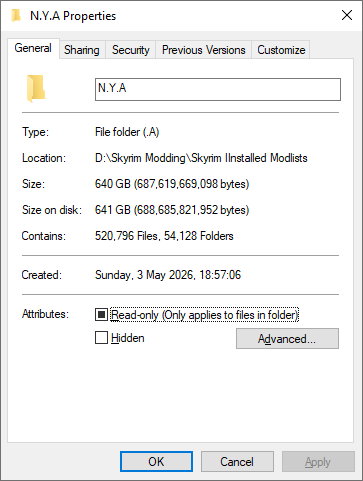Click the Apply button
The height and width of the screenshot is (481, 363).
(x=318, y=462)
